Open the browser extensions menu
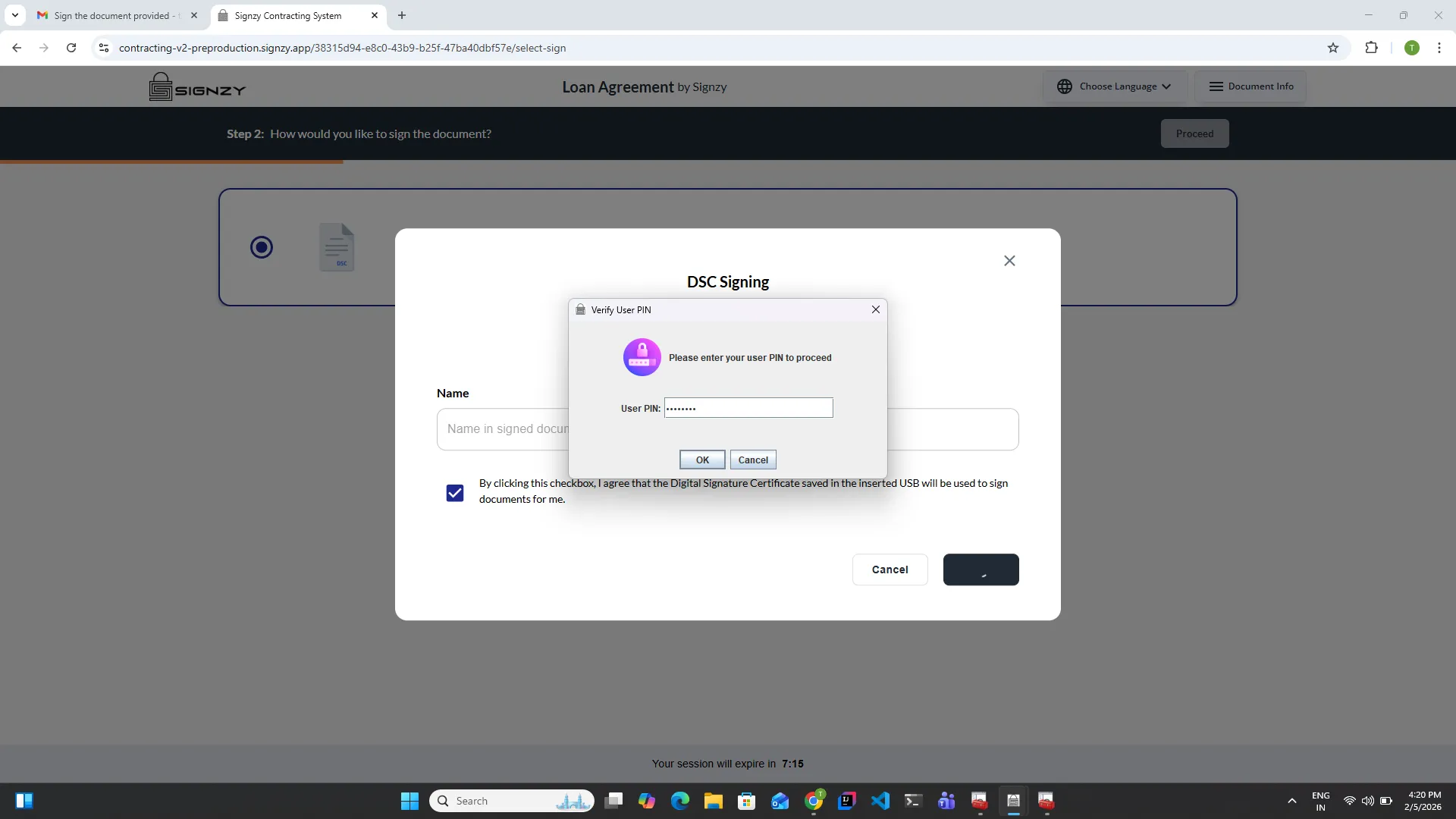The height and width of the screenshot is (819, 1456). 1371,48
